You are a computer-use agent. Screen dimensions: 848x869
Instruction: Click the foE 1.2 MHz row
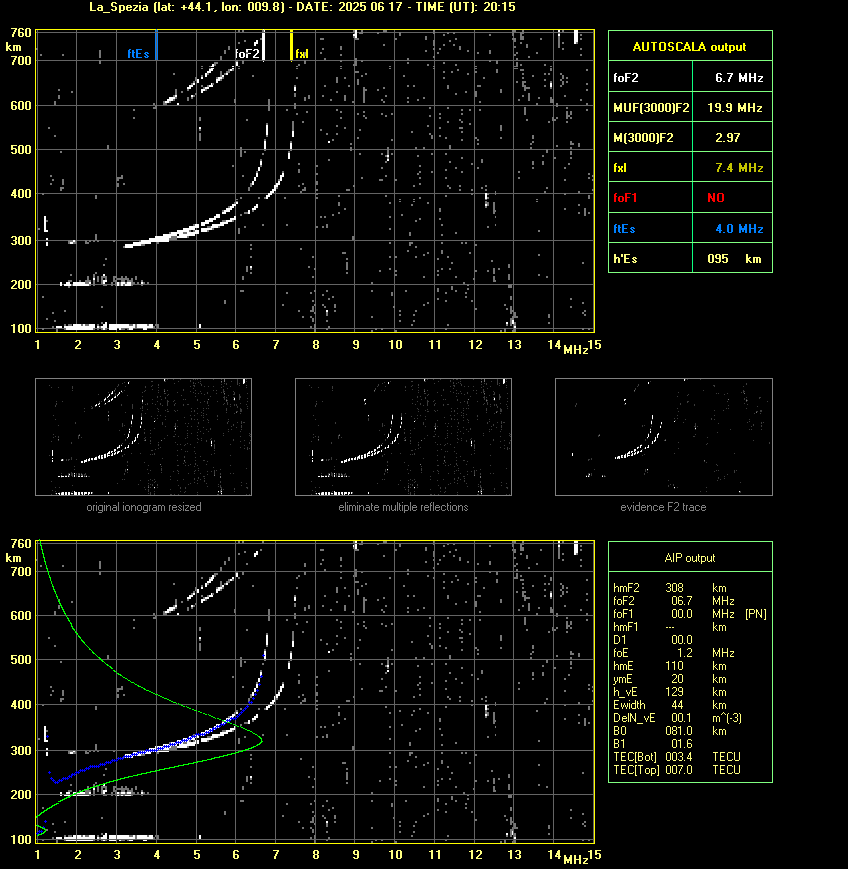click(673, 653)
